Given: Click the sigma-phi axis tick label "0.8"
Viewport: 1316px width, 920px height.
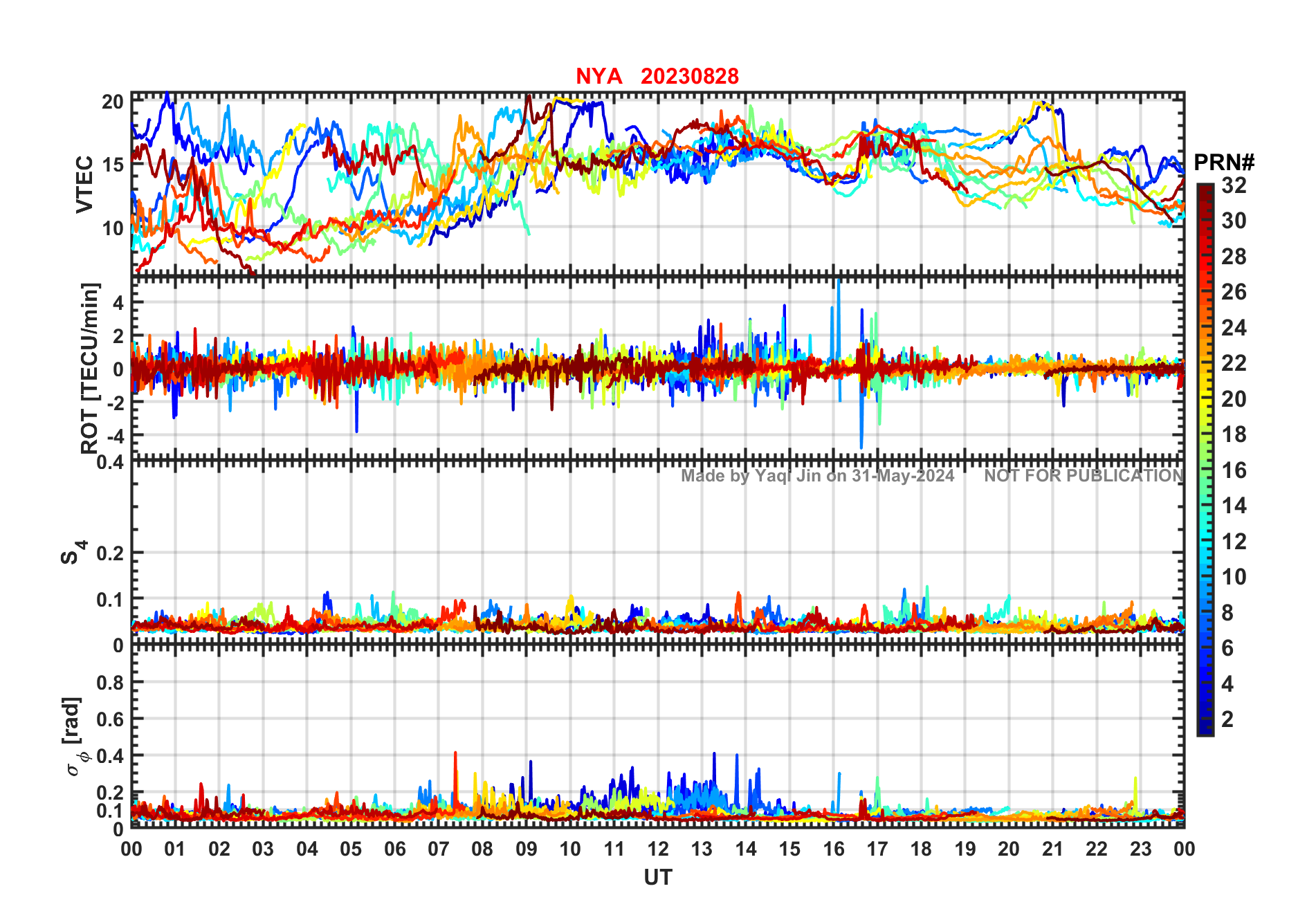Looking at the screenshot, I should pos(111,682).
